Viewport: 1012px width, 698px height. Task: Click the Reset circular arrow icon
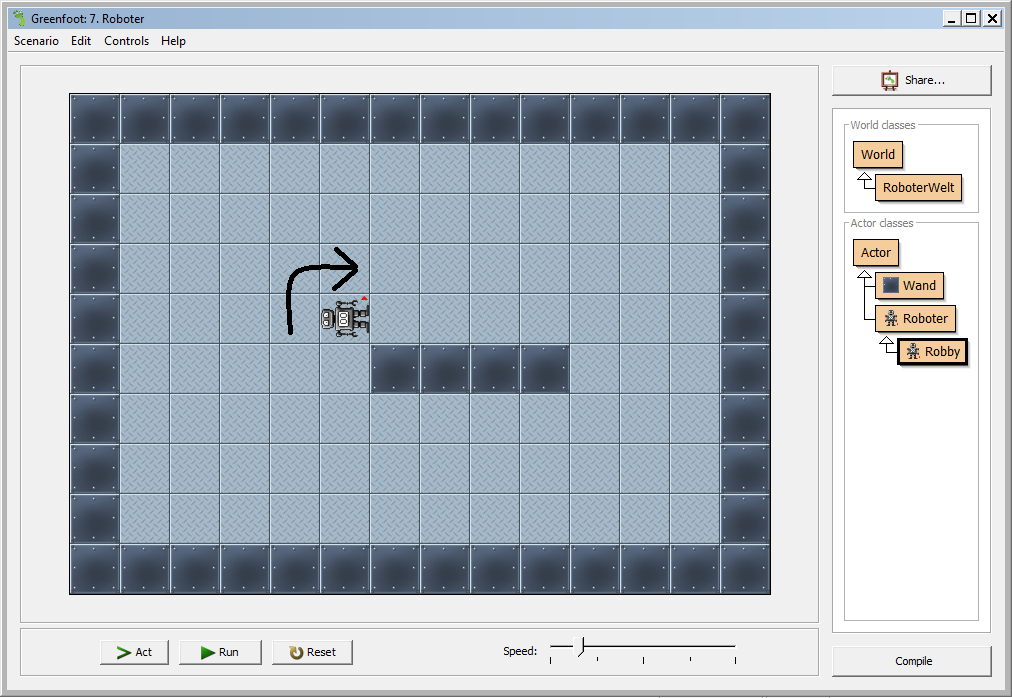tap(296, 652)
